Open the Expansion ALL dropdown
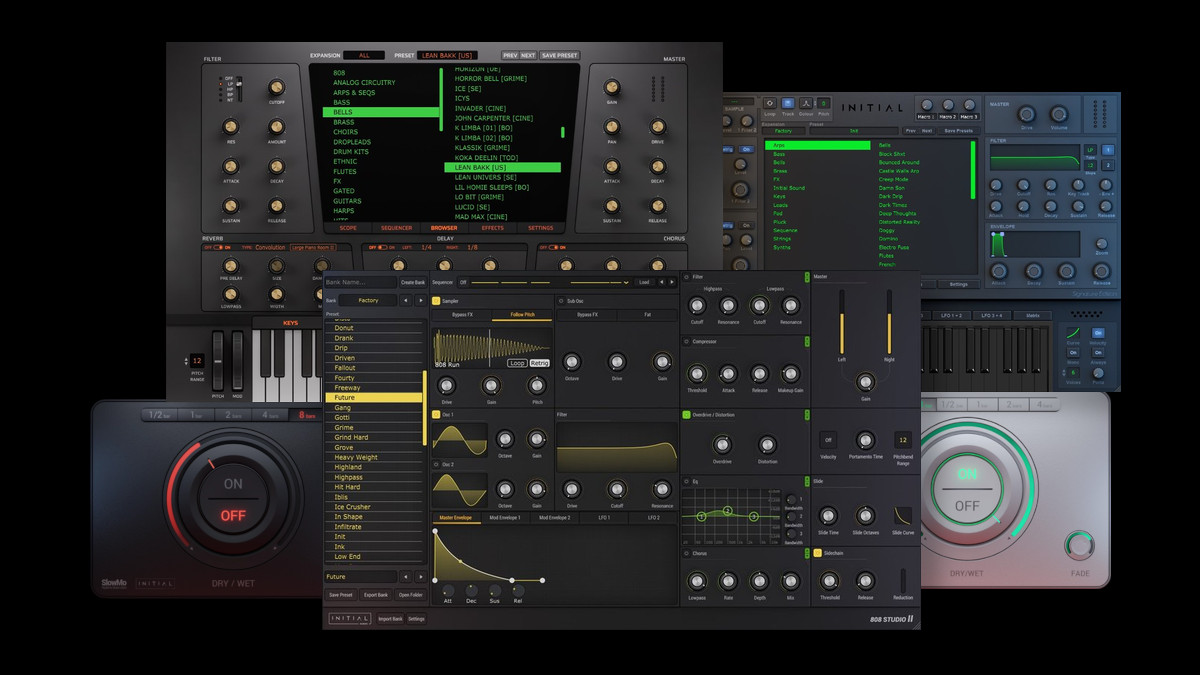This screenshot has height=675, width=1200. click(363, 55)
